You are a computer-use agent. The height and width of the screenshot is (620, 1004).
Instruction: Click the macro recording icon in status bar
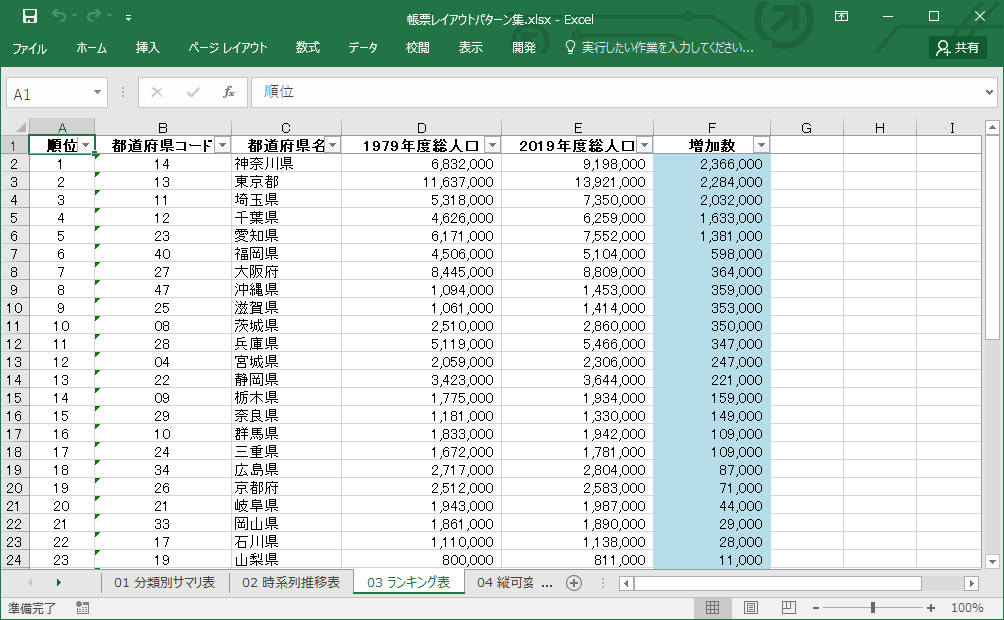pyautogui.click(x=82, y=608)
